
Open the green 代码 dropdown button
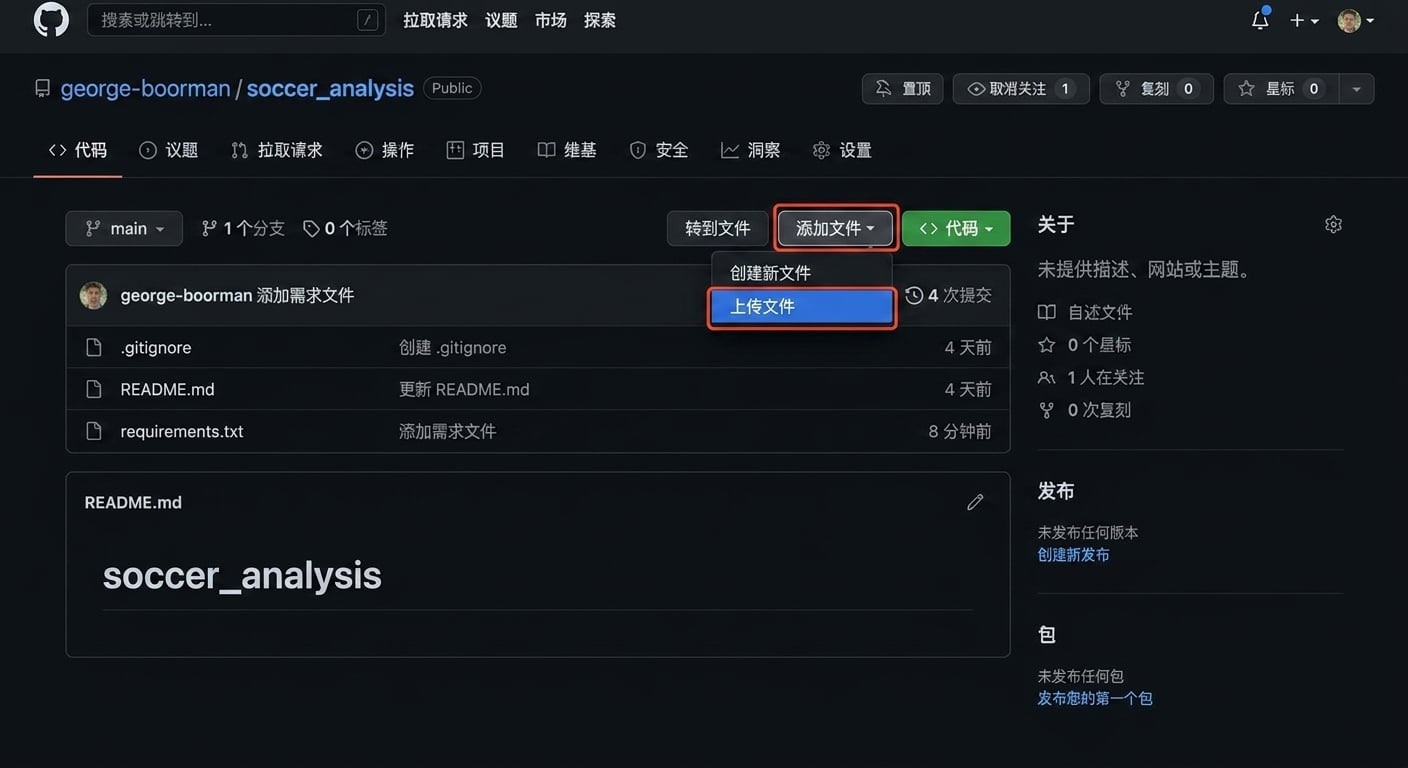tap(956, 228)
